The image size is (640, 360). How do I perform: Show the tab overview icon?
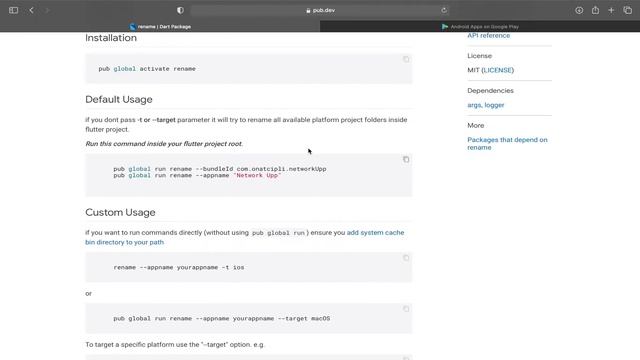[x=628, y=10]
